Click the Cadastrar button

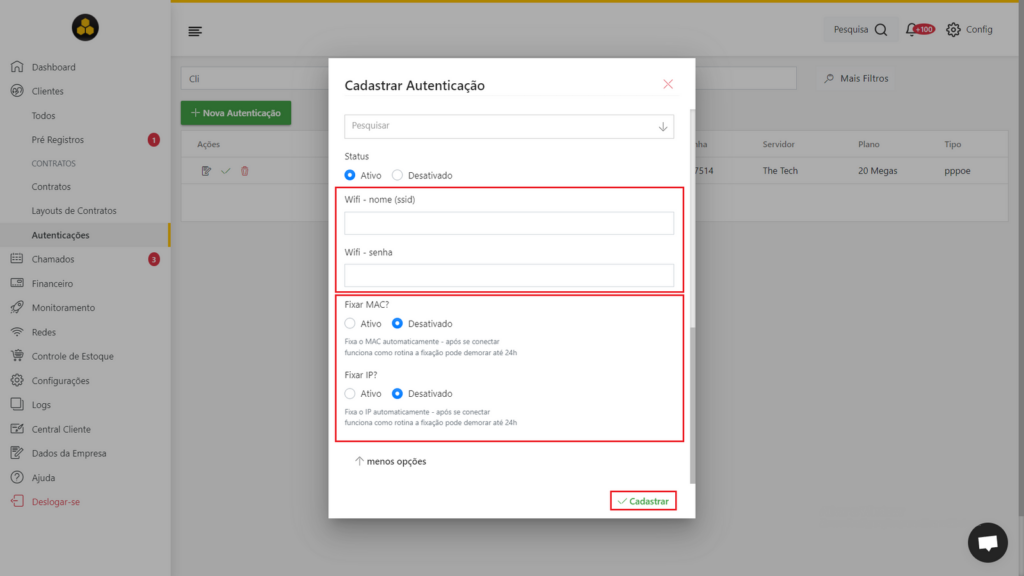click(x=643, y=501)
